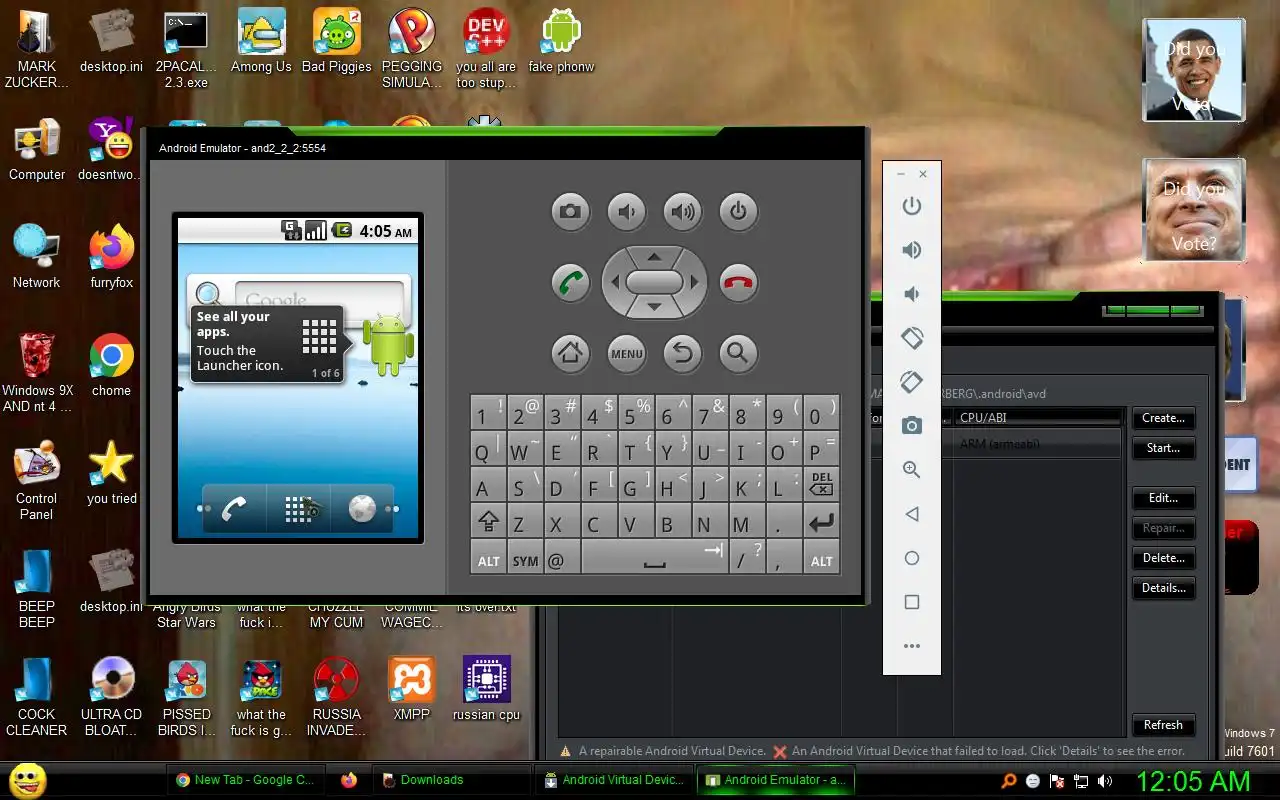Click the emulator Search button
The height and width of the screenshot is (800, 1280).
(x=738, y=352)
